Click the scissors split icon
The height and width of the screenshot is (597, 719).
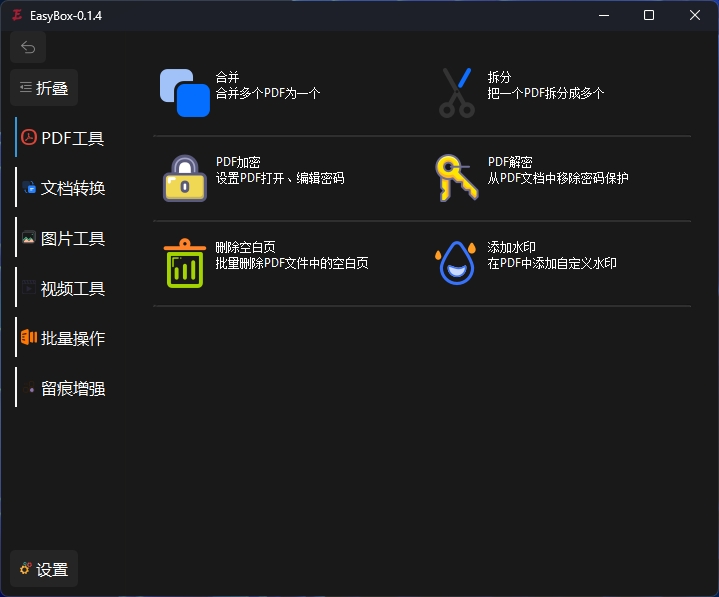click(x=457, y=93)
